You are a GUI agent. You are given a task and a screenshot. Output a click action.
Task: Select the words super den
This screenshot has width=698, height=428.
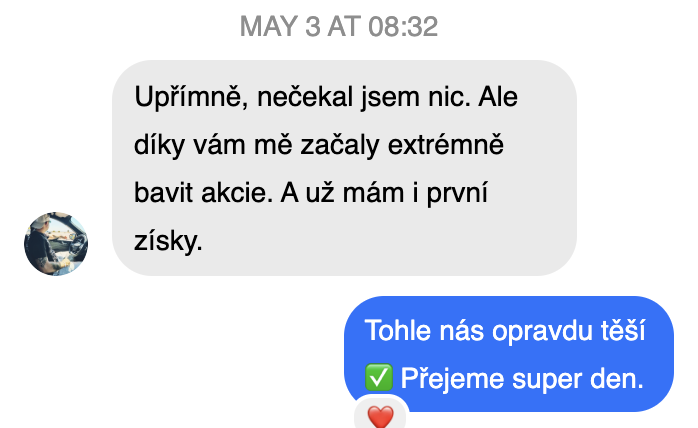pyautogui.click(x=578, y=380)
